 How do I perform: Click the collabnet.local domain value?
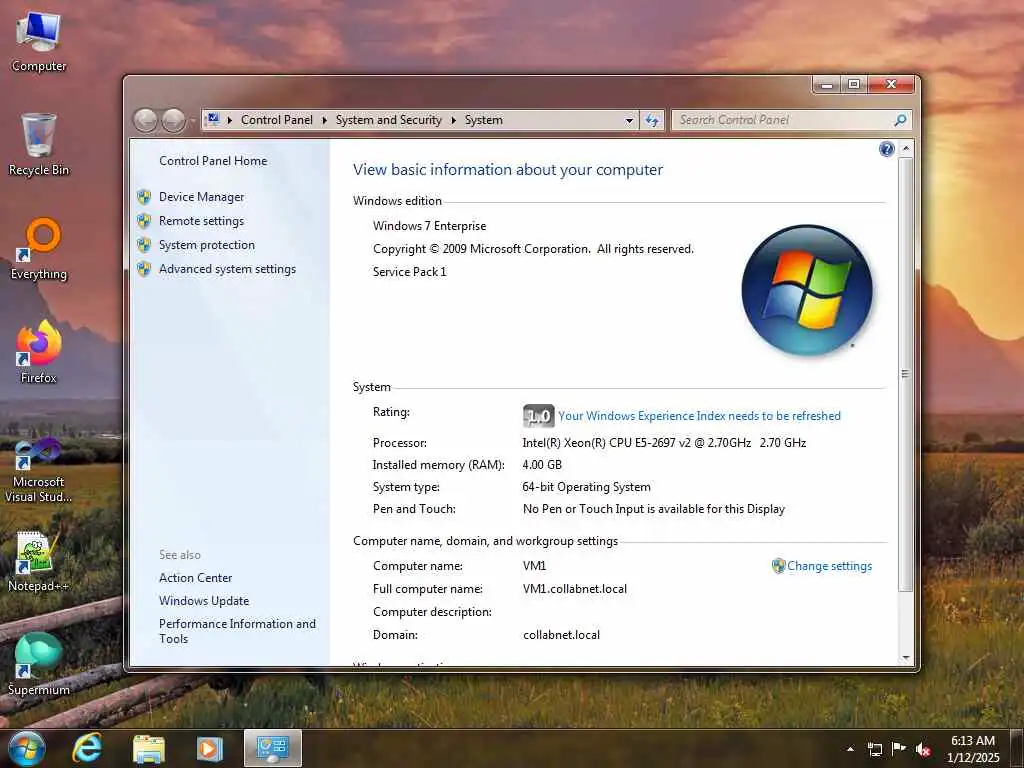click(x=561, y=635)
